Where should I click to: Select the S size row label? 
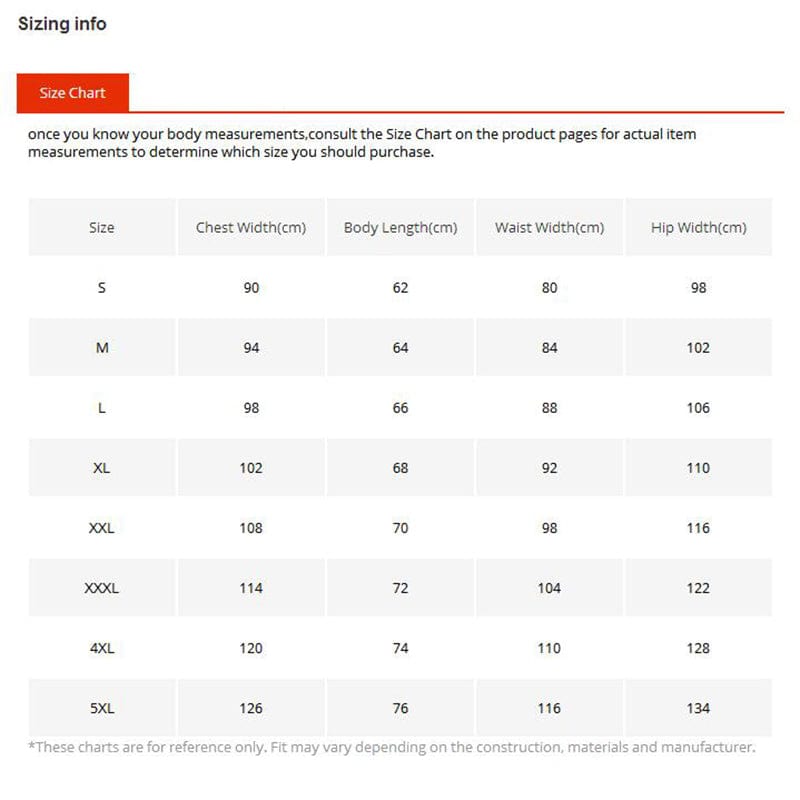[x=102, y=287]
